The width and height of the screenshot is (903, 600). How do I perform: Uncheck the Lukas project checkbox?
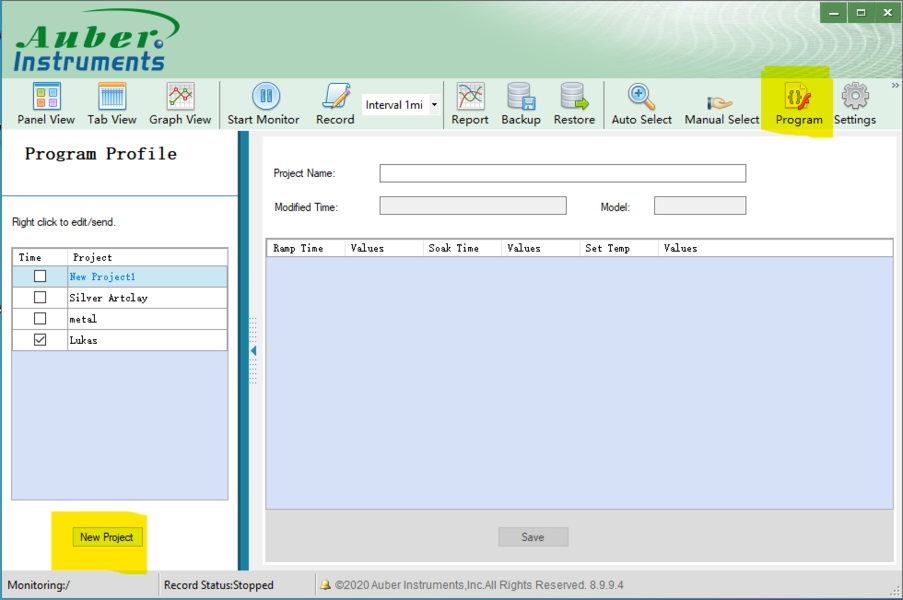coord(40,340)
